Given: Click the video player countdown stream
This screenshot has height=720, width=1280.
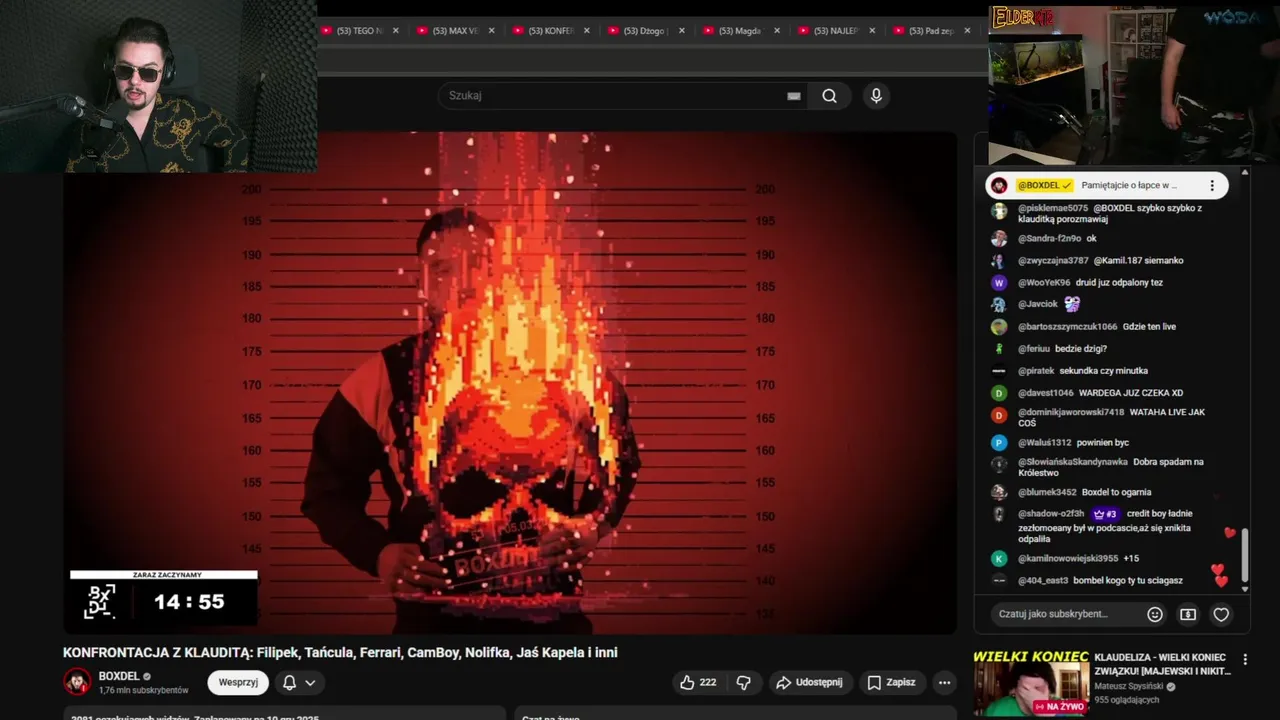Looking at the screenshot, I should click(510, 383).
